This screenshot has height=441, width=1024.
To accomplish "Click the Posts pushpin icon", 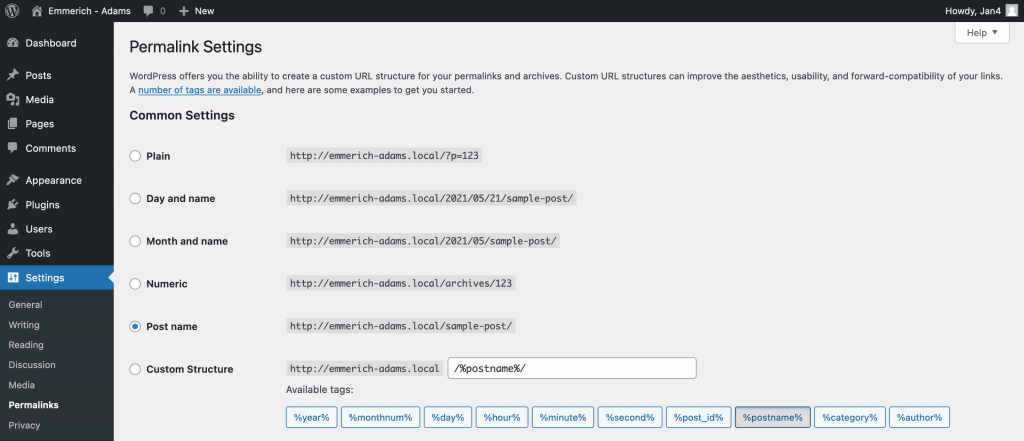I will click(12, 76).
